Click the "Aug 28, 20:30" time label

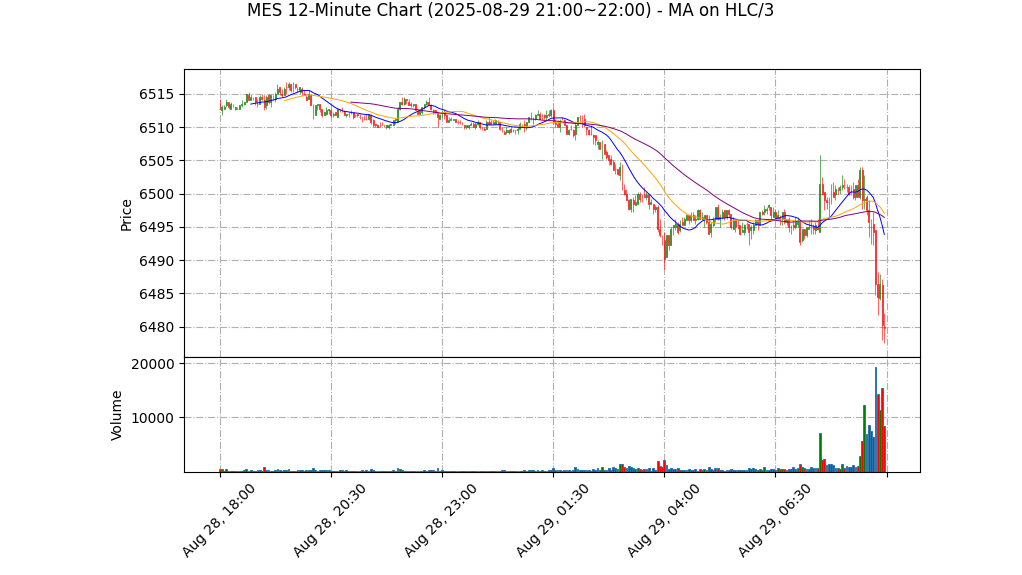point(329,520)
